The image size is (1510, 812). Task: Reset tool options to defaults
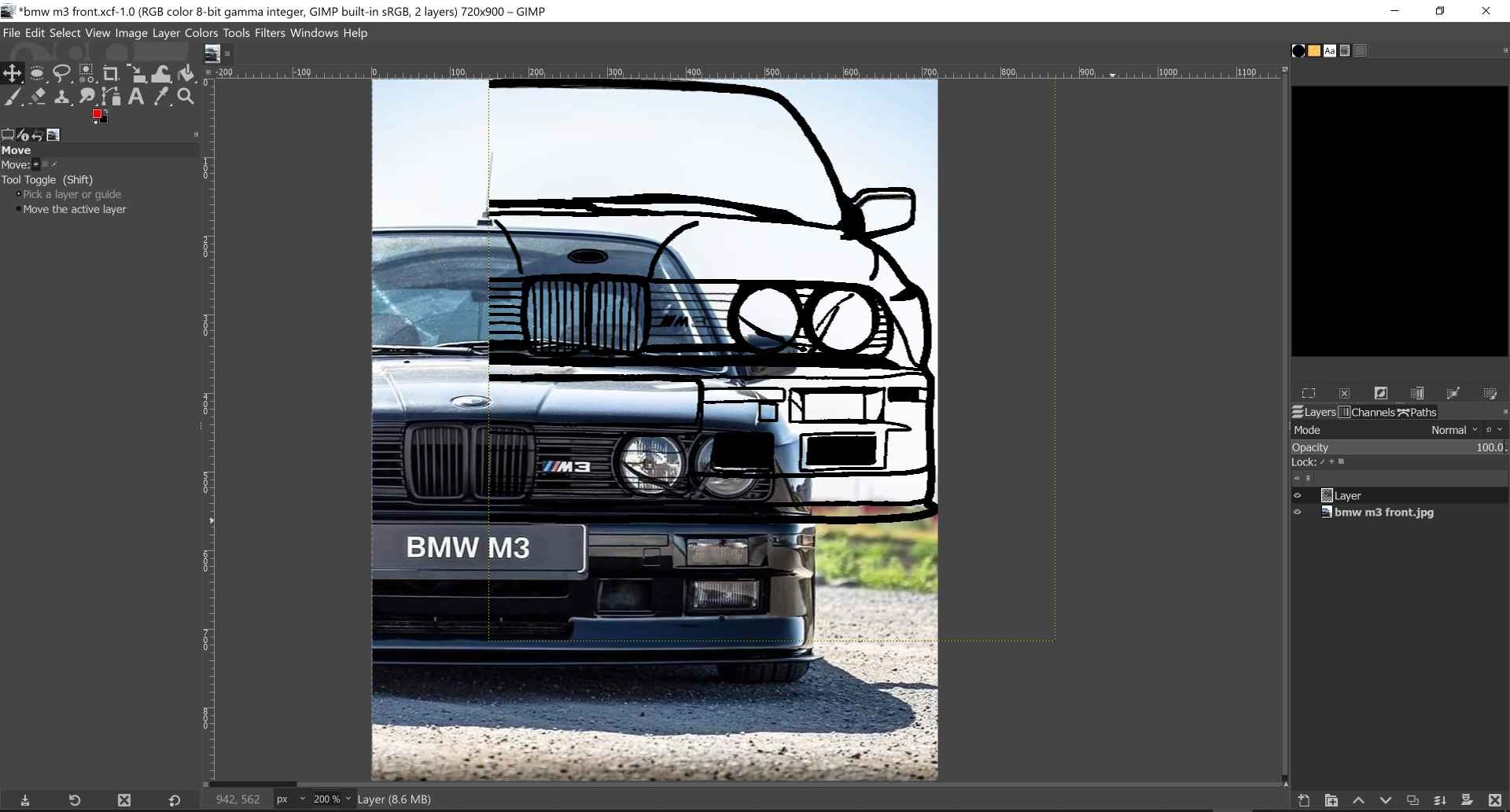click(x=175, y=800)
